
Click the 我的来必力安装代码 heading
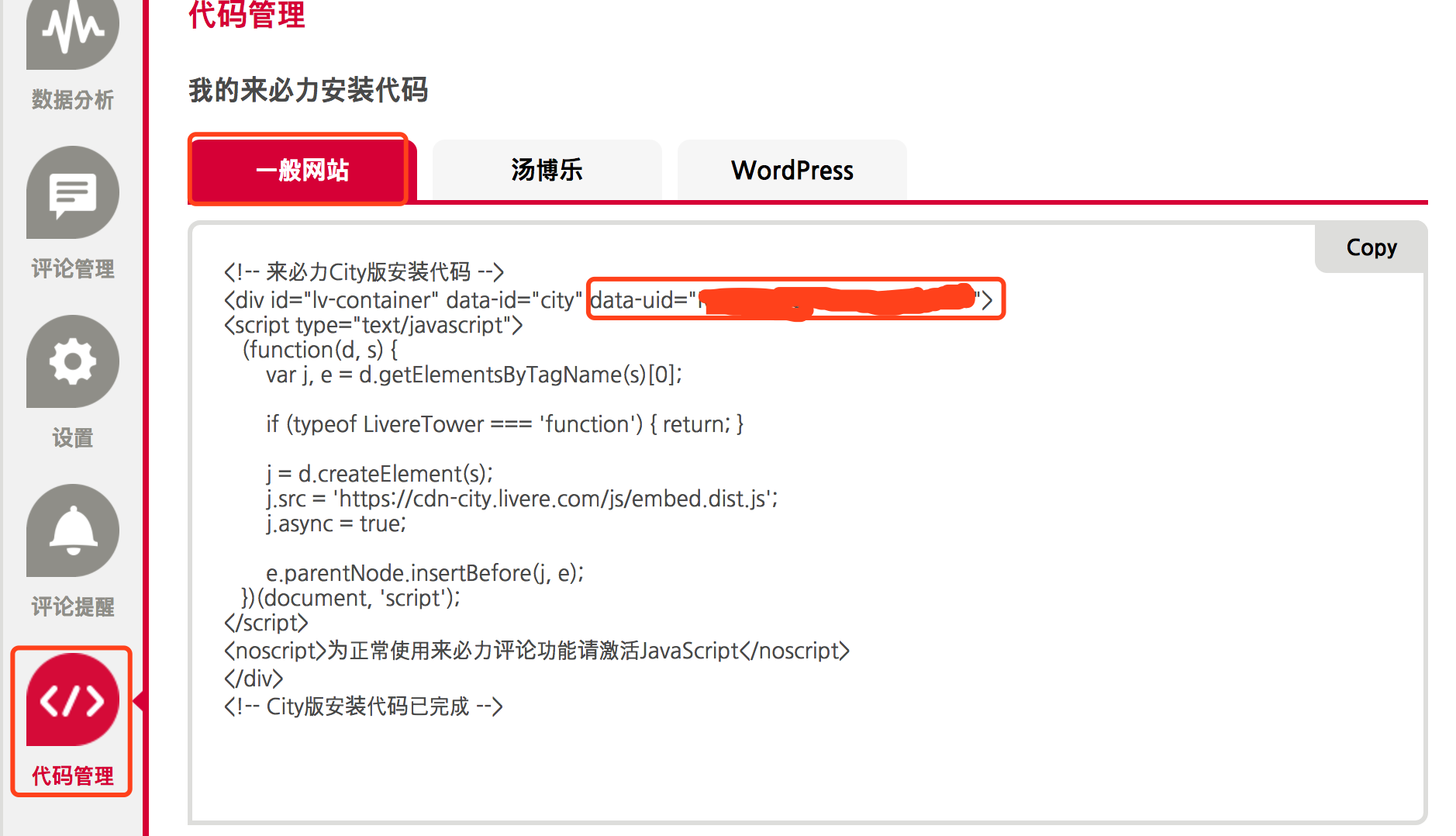click(308, 90)
